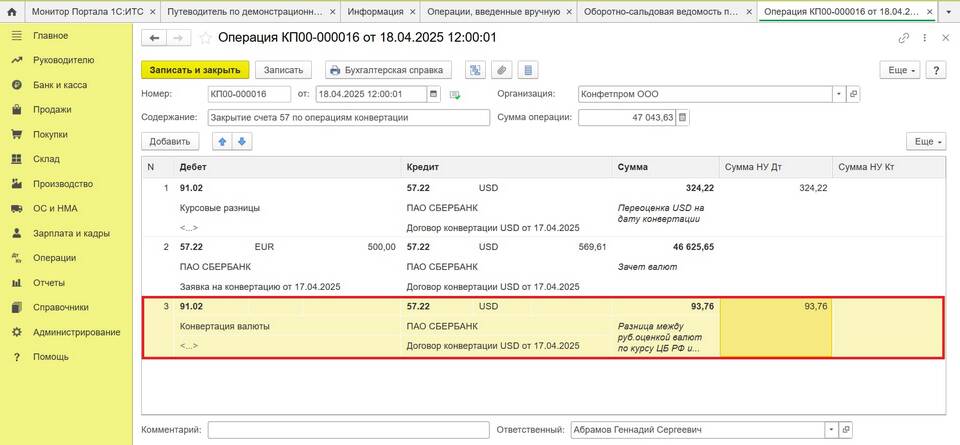The height and width of the screenshot is (445, 960).
Task: Copy link to this operation
Action: pos(904,38)
